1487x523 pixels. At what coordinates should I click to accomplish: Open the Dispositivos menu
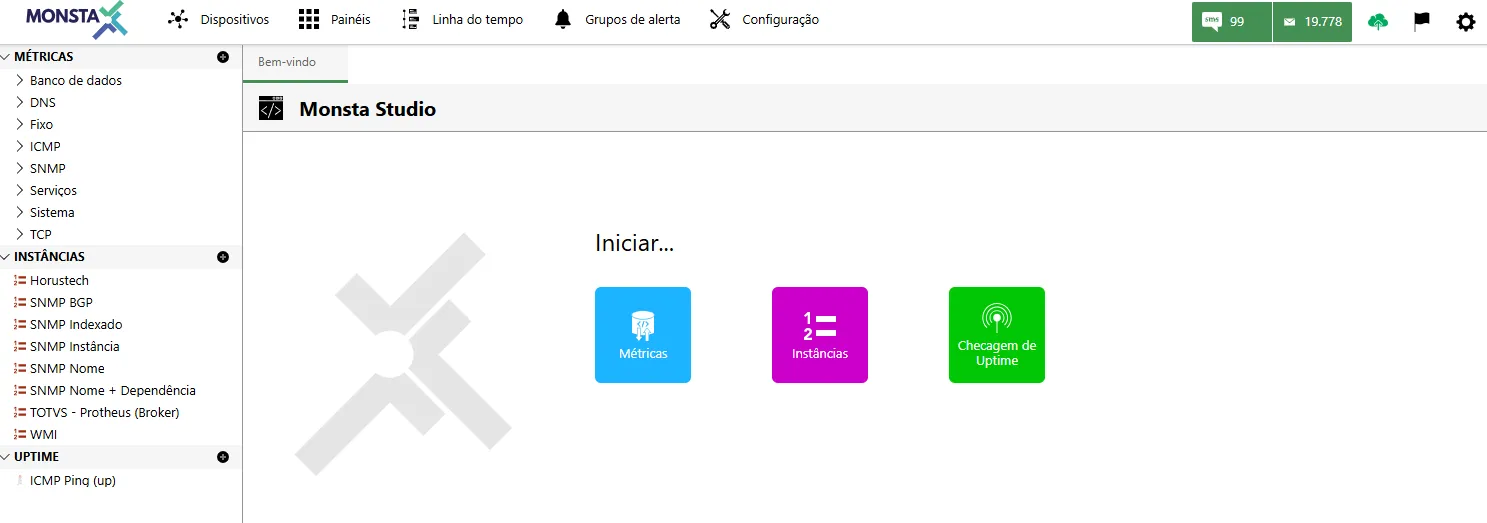pyautogui.click(x=234, y=20)
